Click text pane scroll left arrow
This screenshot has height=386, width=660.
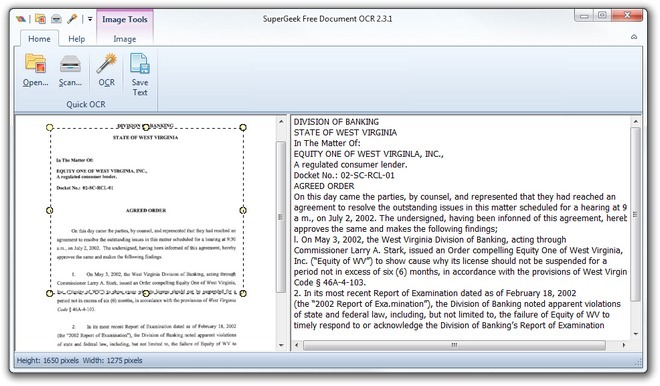pyautogui.click(x=297, y=345)
